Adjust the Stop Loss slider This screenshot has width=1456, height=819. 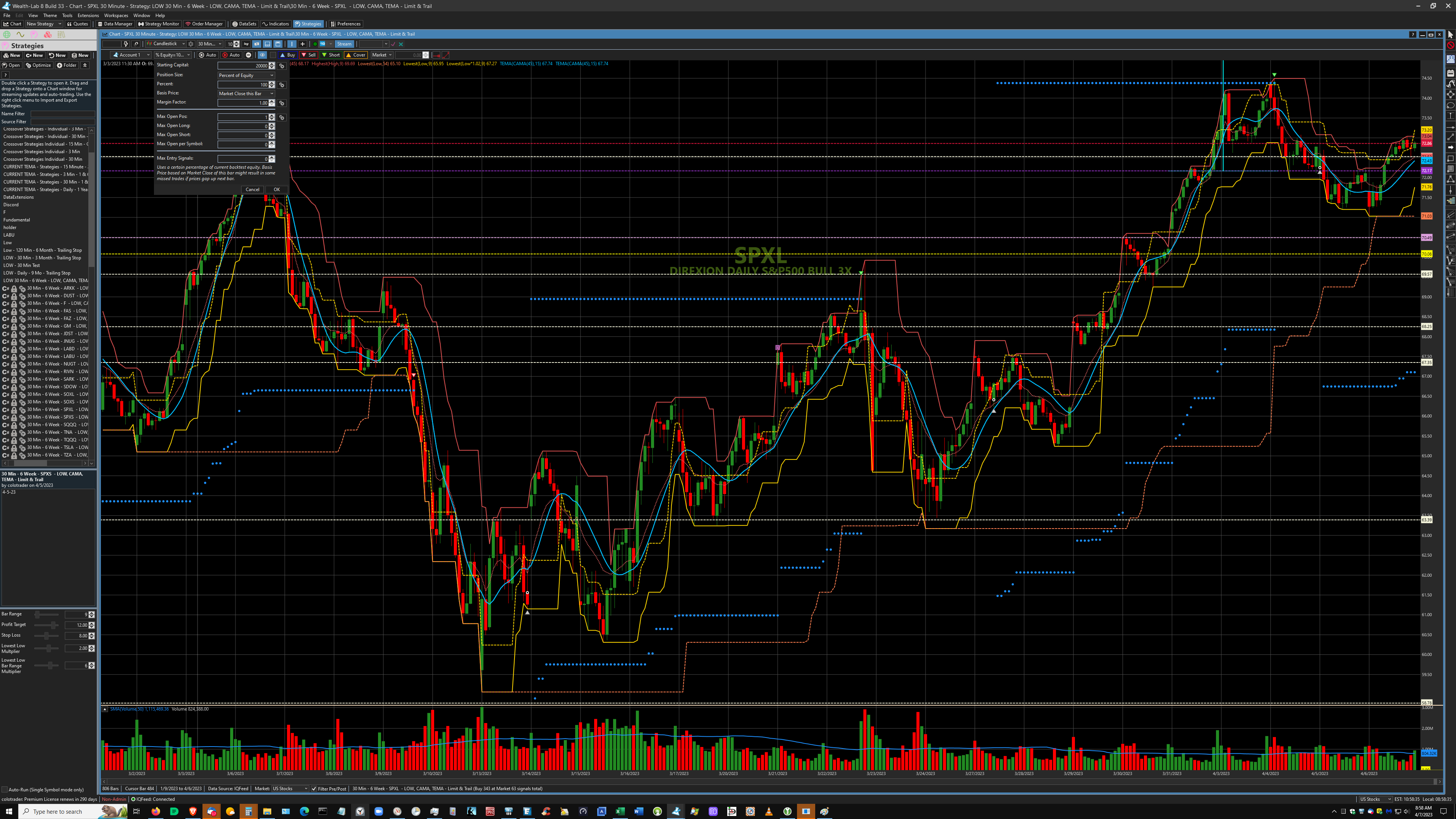coord(46,636)
